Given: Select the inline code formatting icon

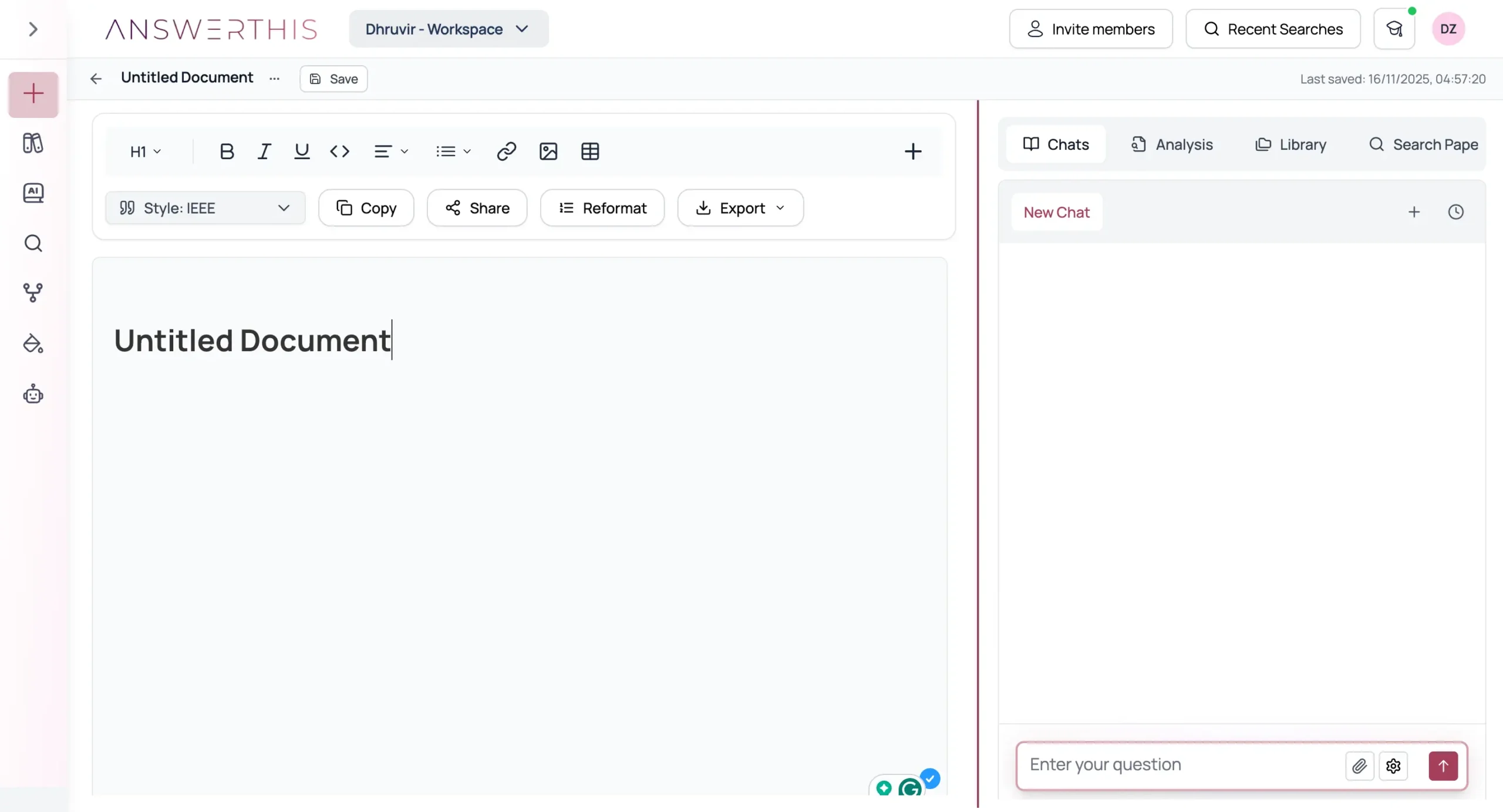Looking at the screenshot, I should coord(341,151).
